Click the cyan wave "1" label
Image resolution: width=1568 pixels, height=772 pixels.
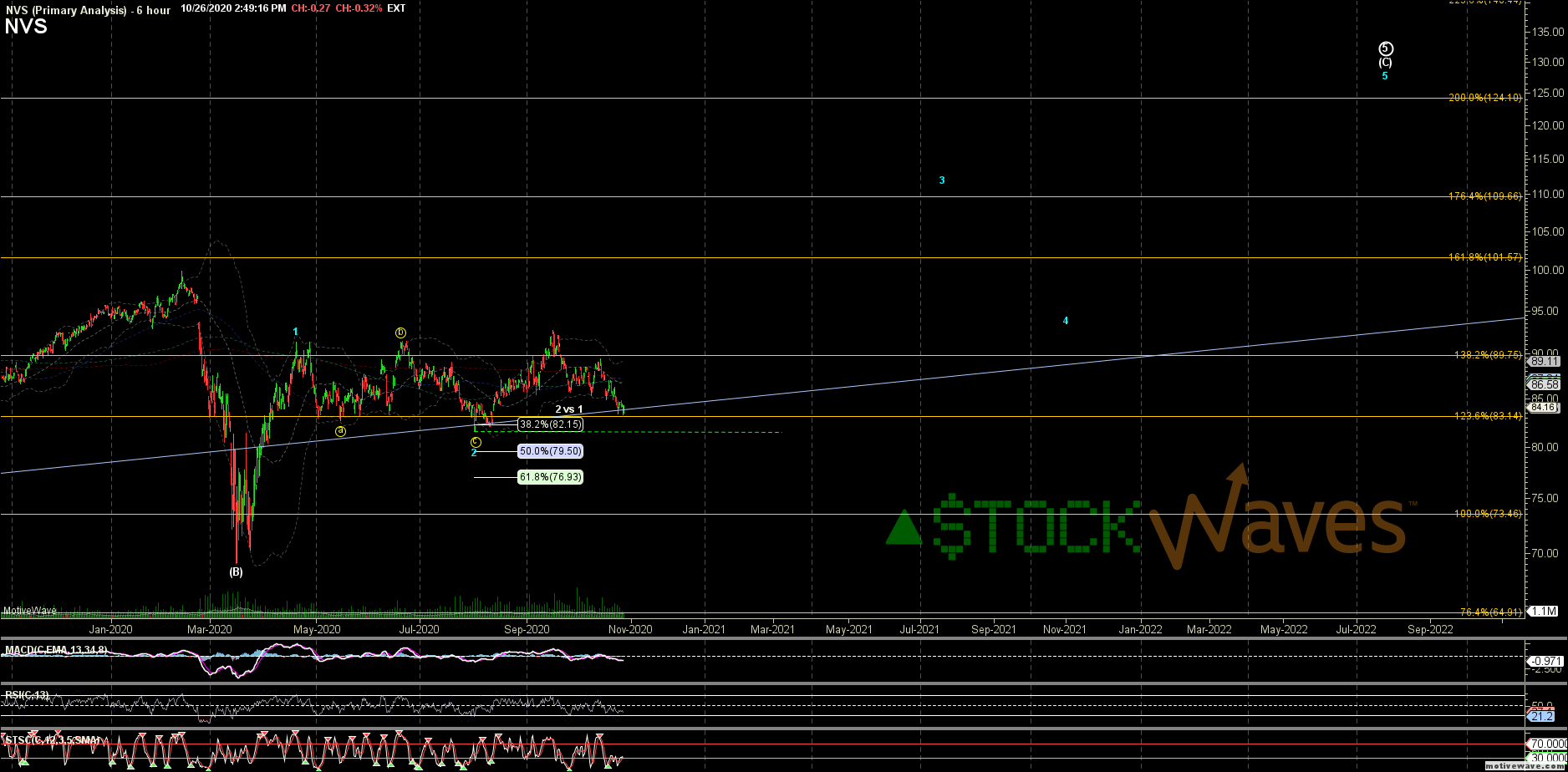[x=295, y=333]
